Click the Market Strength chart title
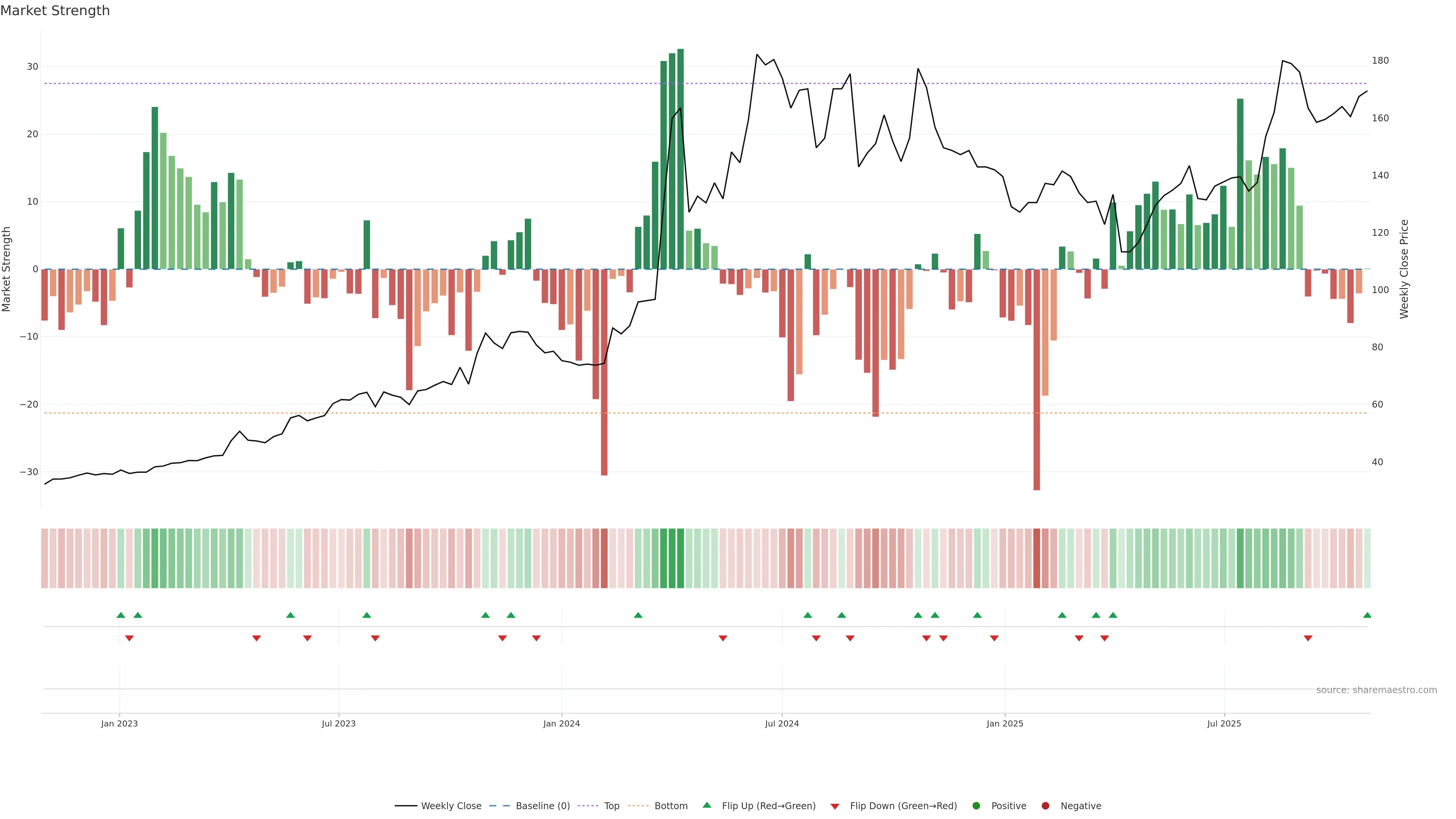Viewport: 1456px width, 819px height. 55,11
